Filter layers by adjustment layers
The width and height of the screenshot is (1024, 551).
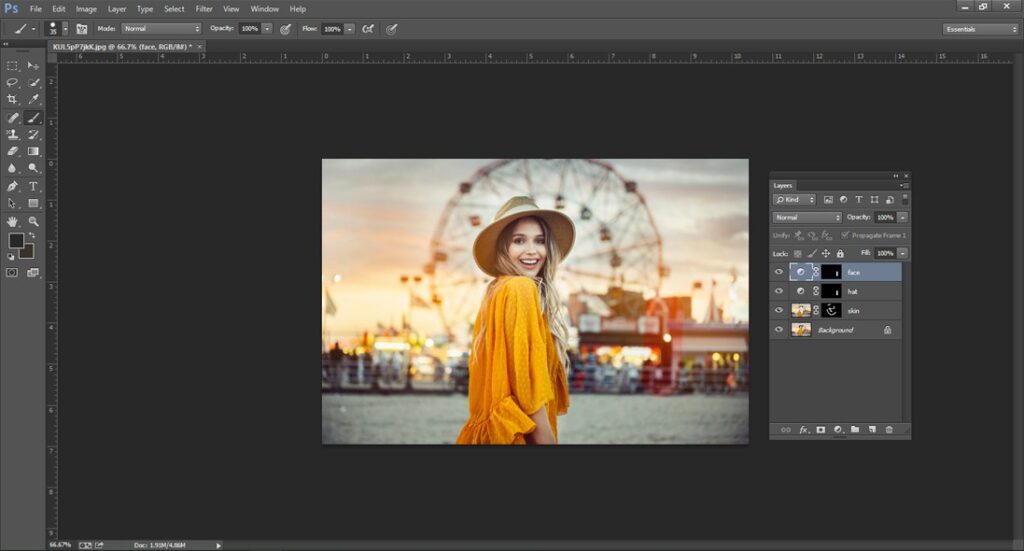point(843,200)
